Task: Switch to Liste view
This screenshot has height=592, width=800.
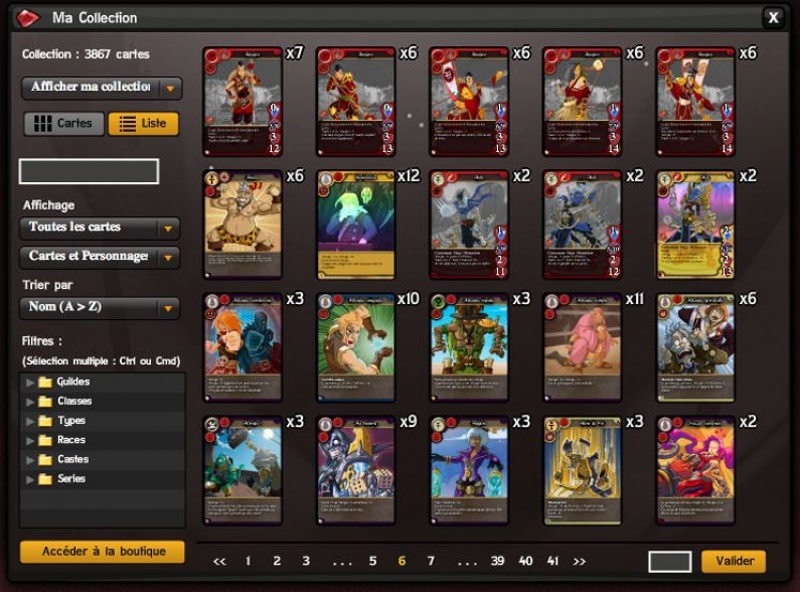Action: pyautogui.click(x=143, y=124)
